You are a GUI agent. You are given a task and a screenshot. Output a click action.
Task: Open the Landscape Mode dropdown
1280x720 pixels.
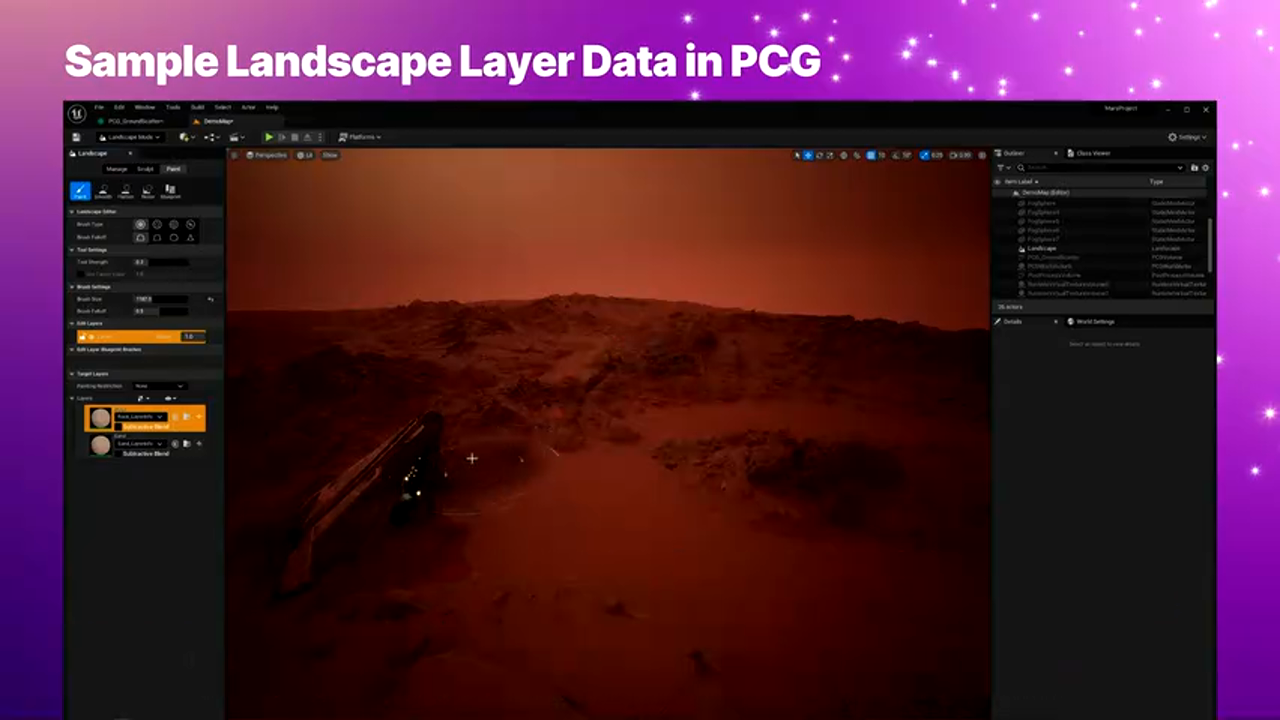coord(130,137)
